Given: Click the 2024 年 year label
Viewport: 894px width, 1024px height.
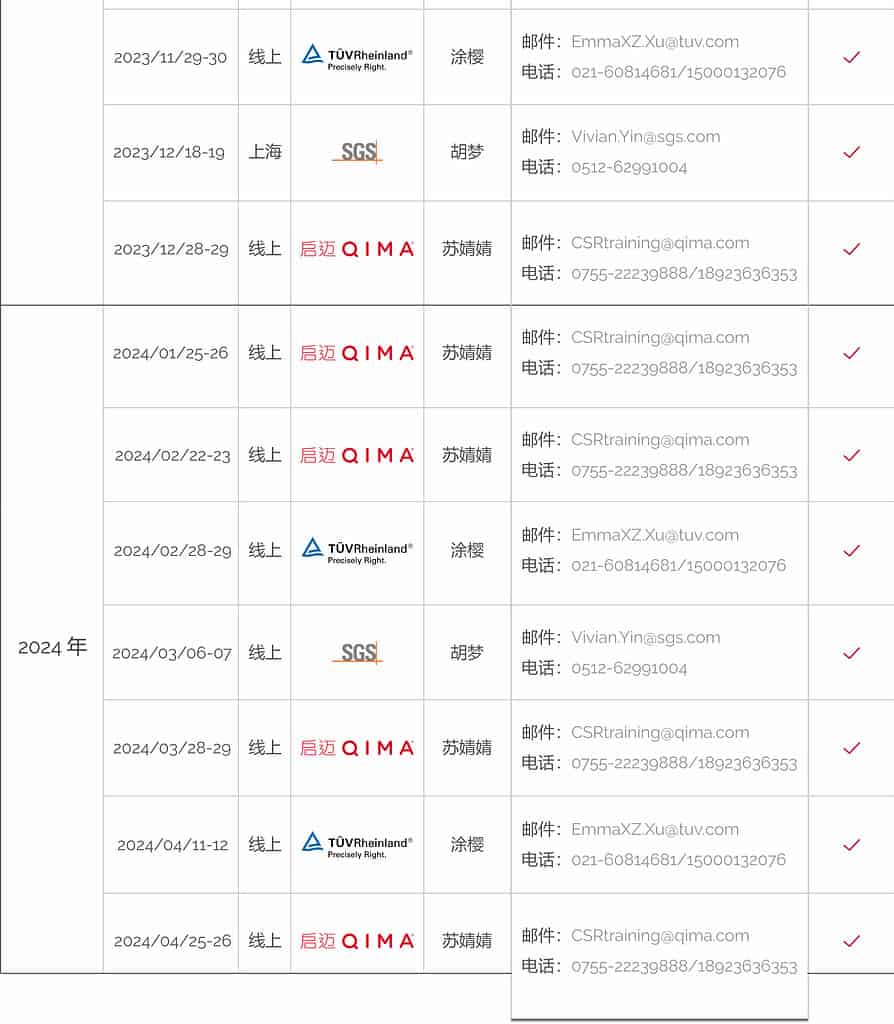Looking at the screenshot, I should pyautogui.click(x=52, y=647).
